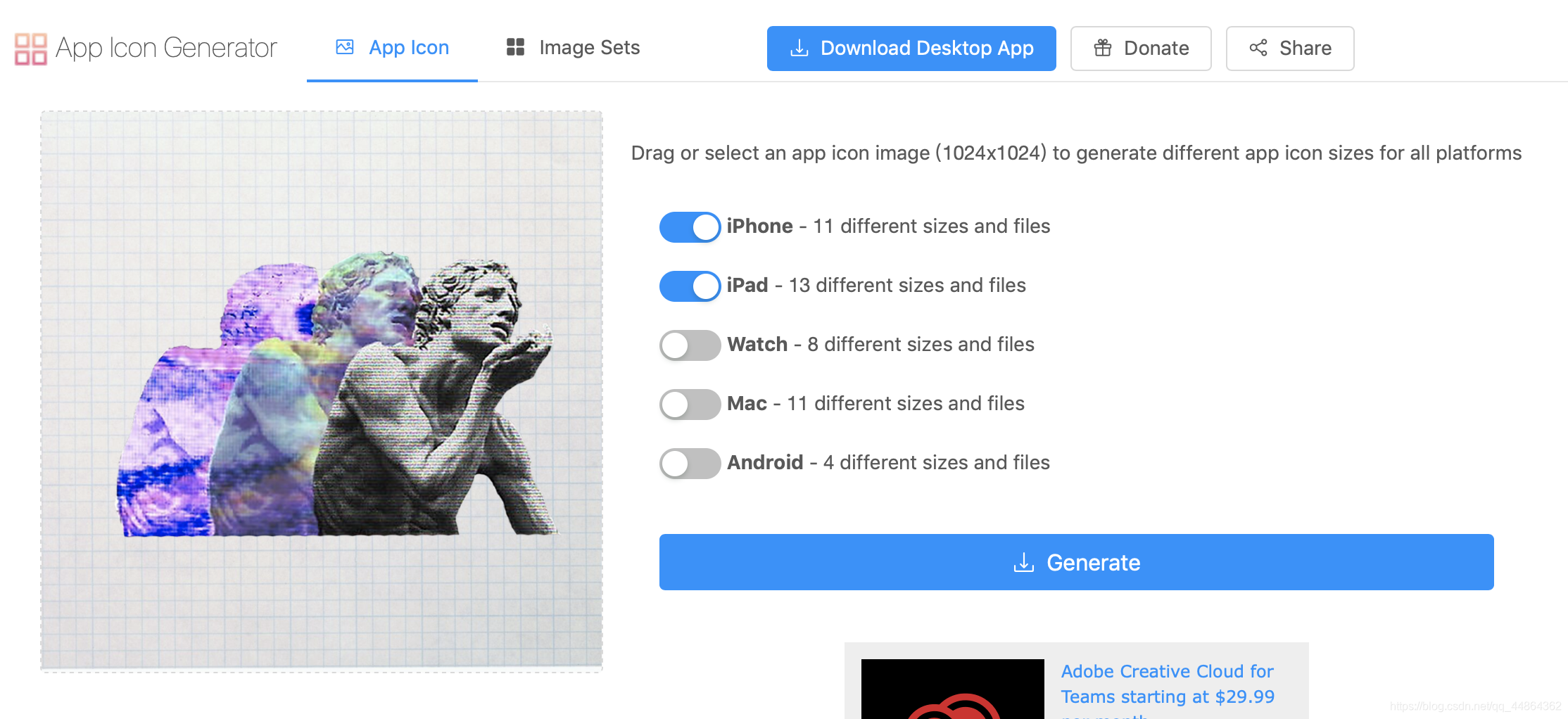The width and height of the screenshot is (1568, 719).
Task: Turn off the iPad toggle switch
Action: coord(690,286)
